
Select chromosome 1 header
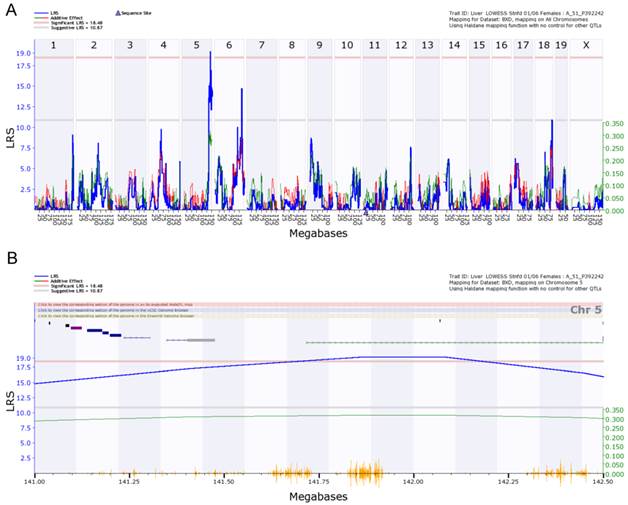click(53, 46)
